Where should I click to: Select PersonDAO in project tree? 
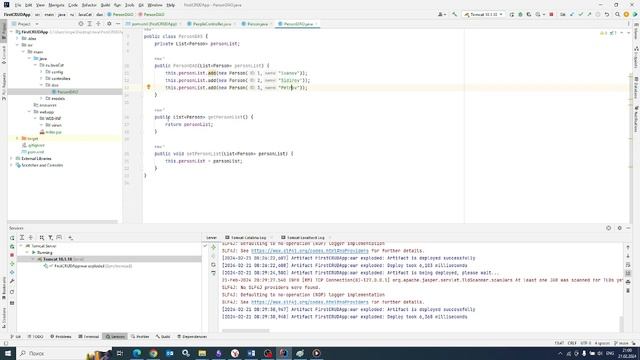65,92
